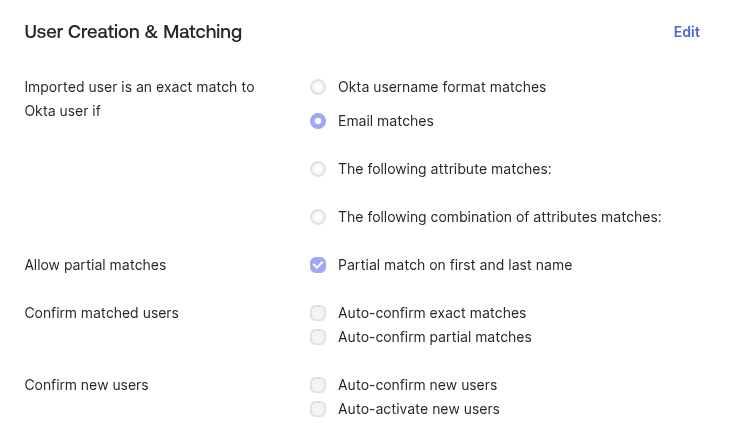Click the 'Allow partial matches' row label
Screen dimensions: 744x442
pos(95,265)
